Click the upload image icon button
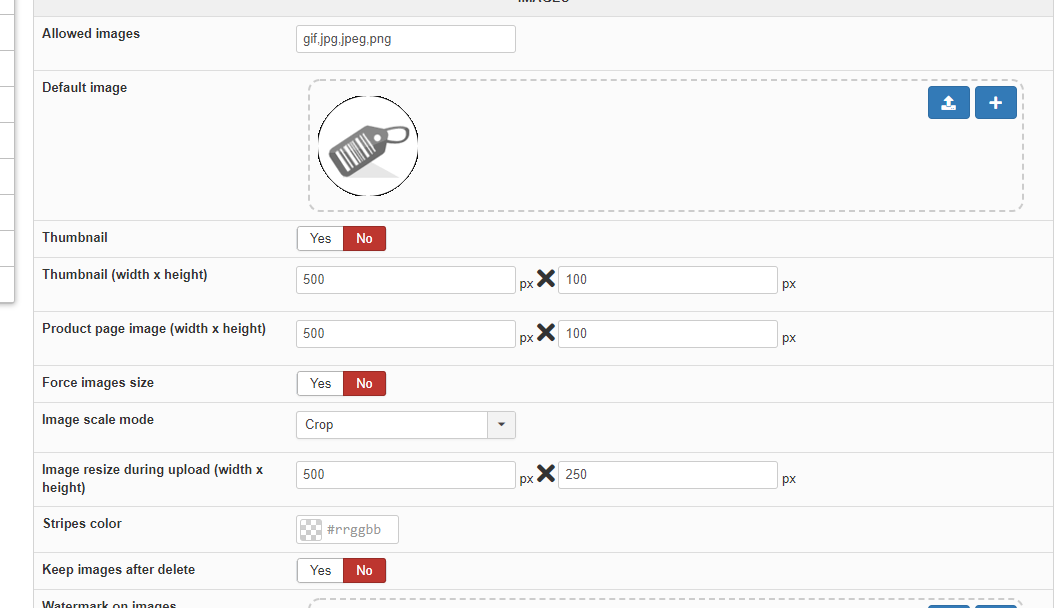Screen dimensions: 1055x608 pyautogui.click(x=948, y=103)
